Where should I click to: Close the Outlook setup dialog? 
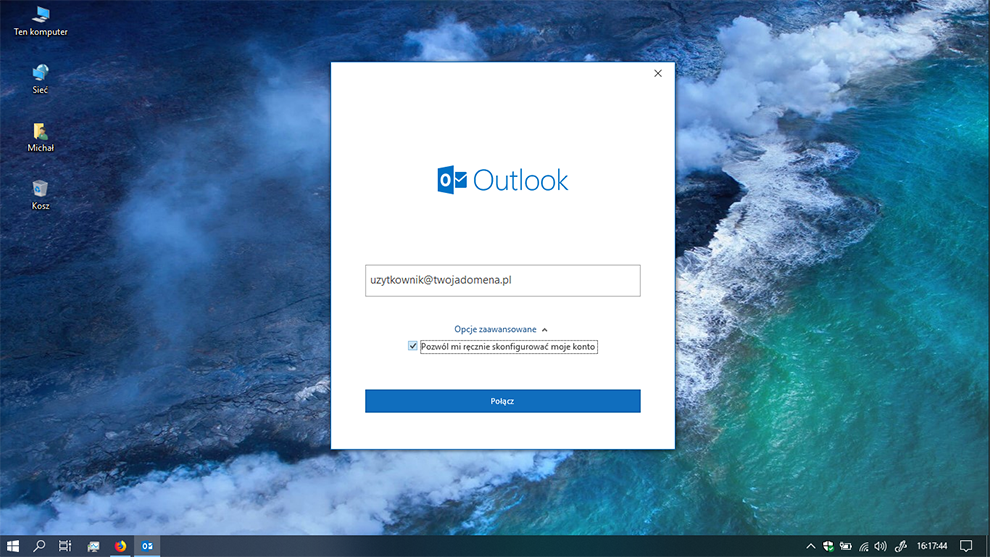(657, 73)
